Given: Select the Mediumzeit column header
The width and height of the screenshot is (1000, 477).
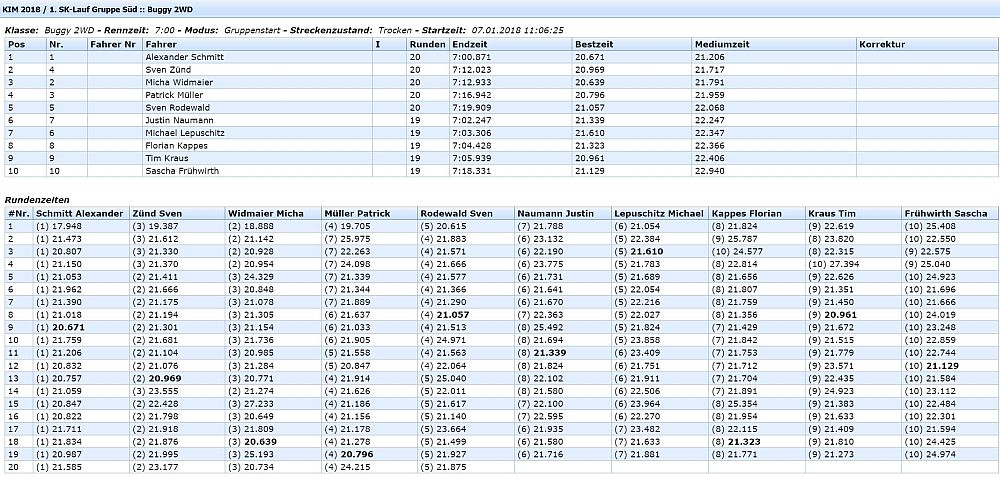Looking at the screenshot, I should [x=719, y=45].
